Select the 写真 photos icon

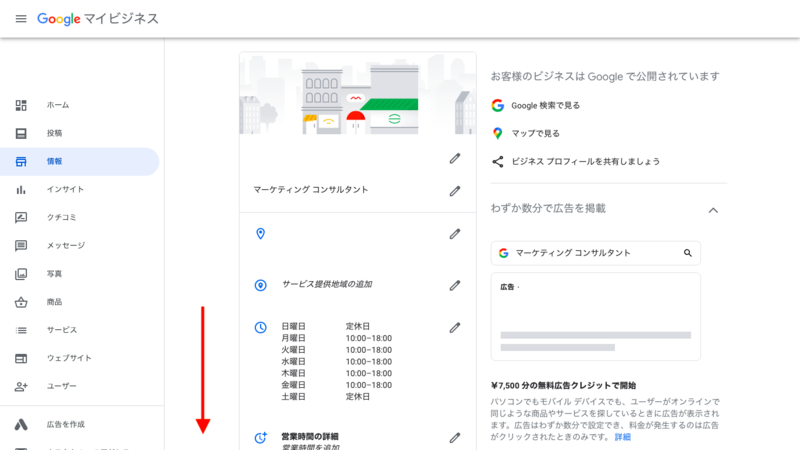[x=21, y=274]
